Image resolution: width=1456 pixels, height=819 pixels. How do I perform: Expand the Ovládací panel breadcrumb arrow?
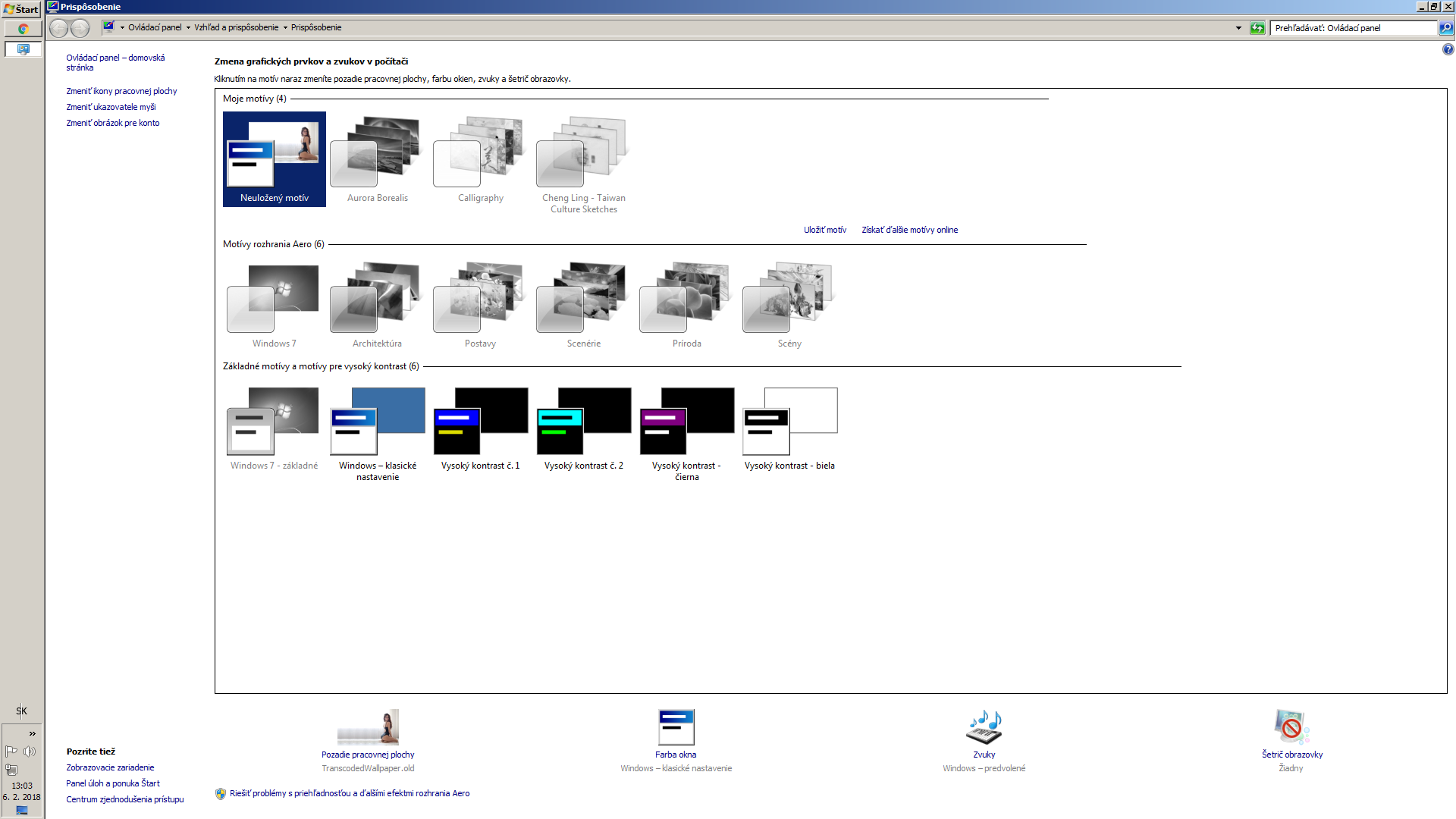[x=188, y=28]
